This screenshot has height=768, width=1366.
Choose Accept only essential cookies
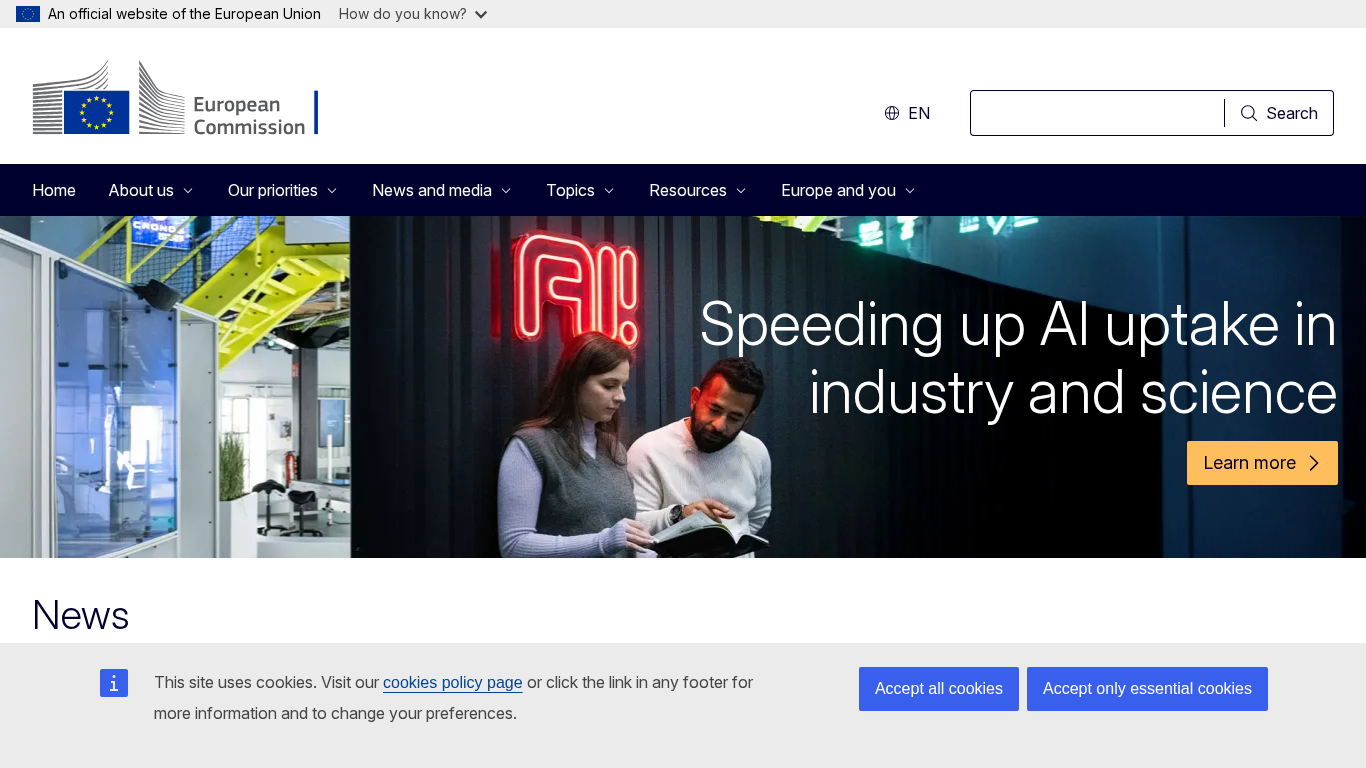pyautogui.click(x=1147, y=689)
